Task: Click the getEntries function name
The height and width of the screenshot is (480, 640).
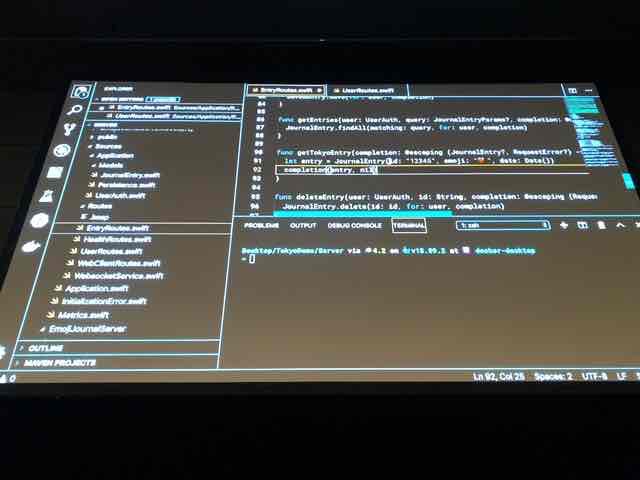Action: click(318, 120)
